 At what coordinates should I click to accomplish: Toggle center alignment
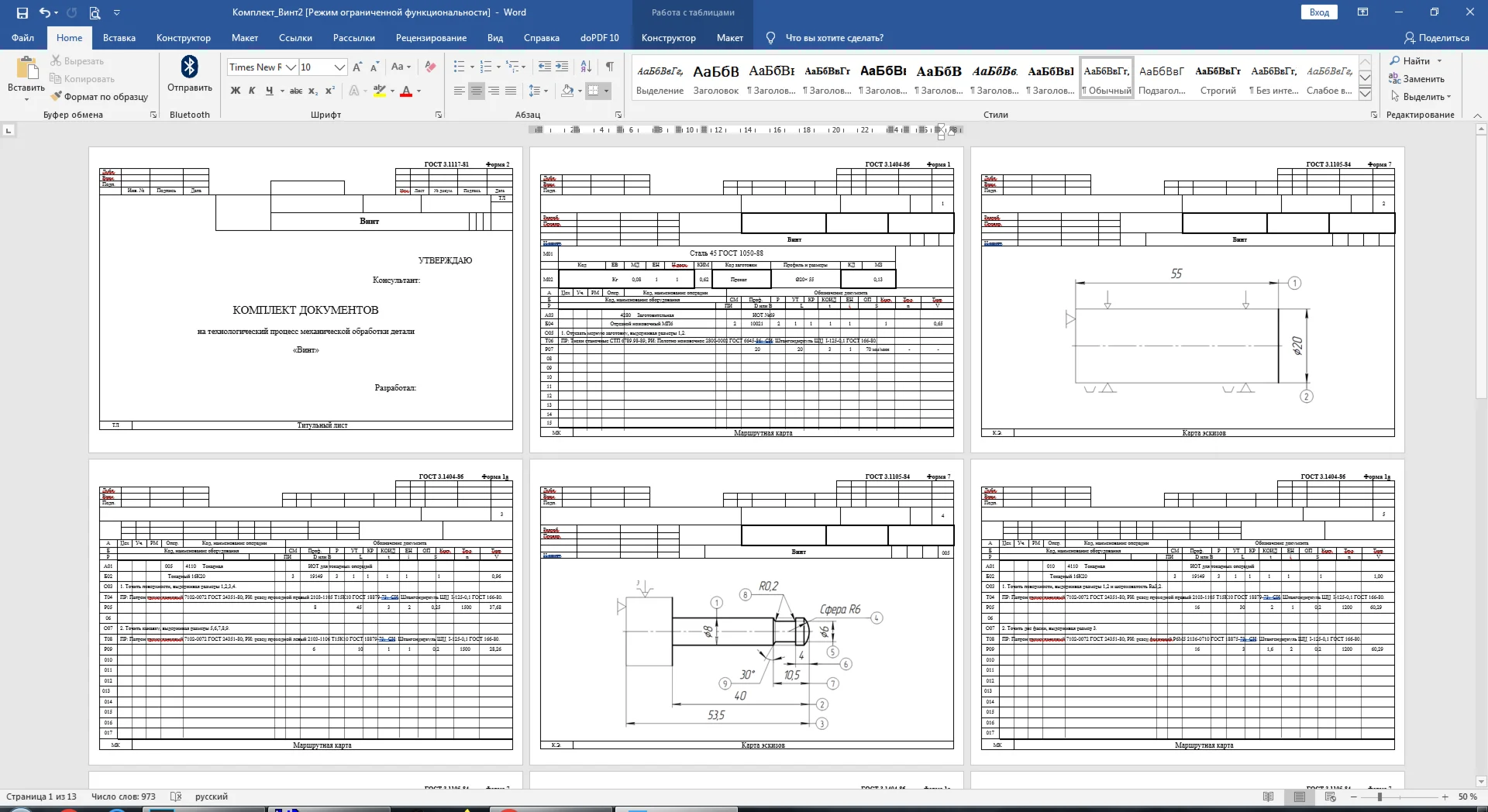pos(477,91)
